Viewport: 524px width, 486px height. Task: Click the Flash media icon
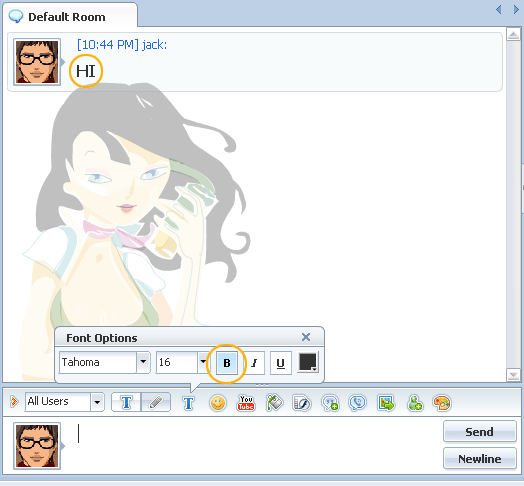tap(302, 403)
